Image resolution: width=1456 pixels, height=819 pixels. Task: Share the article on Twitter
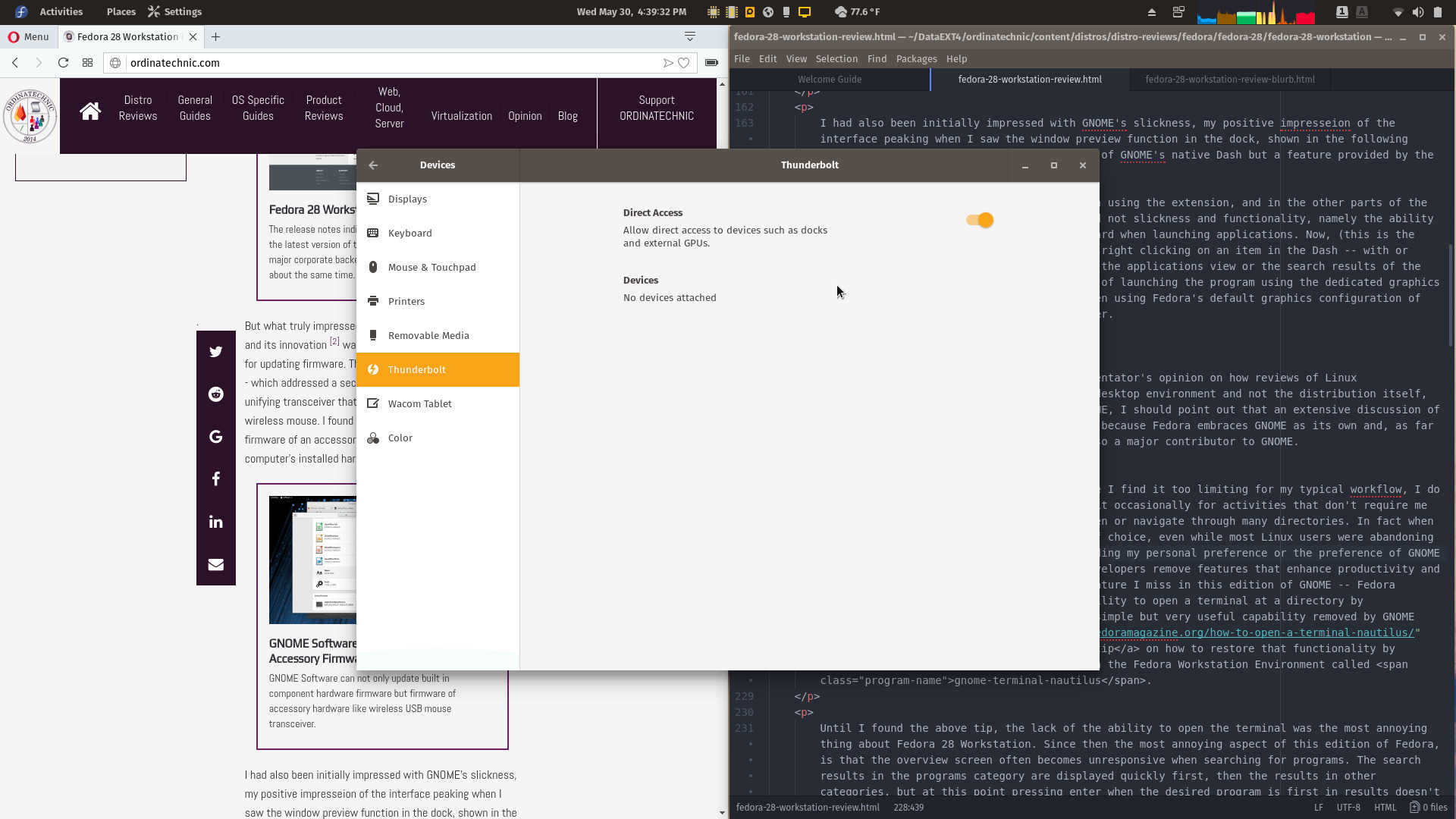pyautogui.click(x=216, y=352)
